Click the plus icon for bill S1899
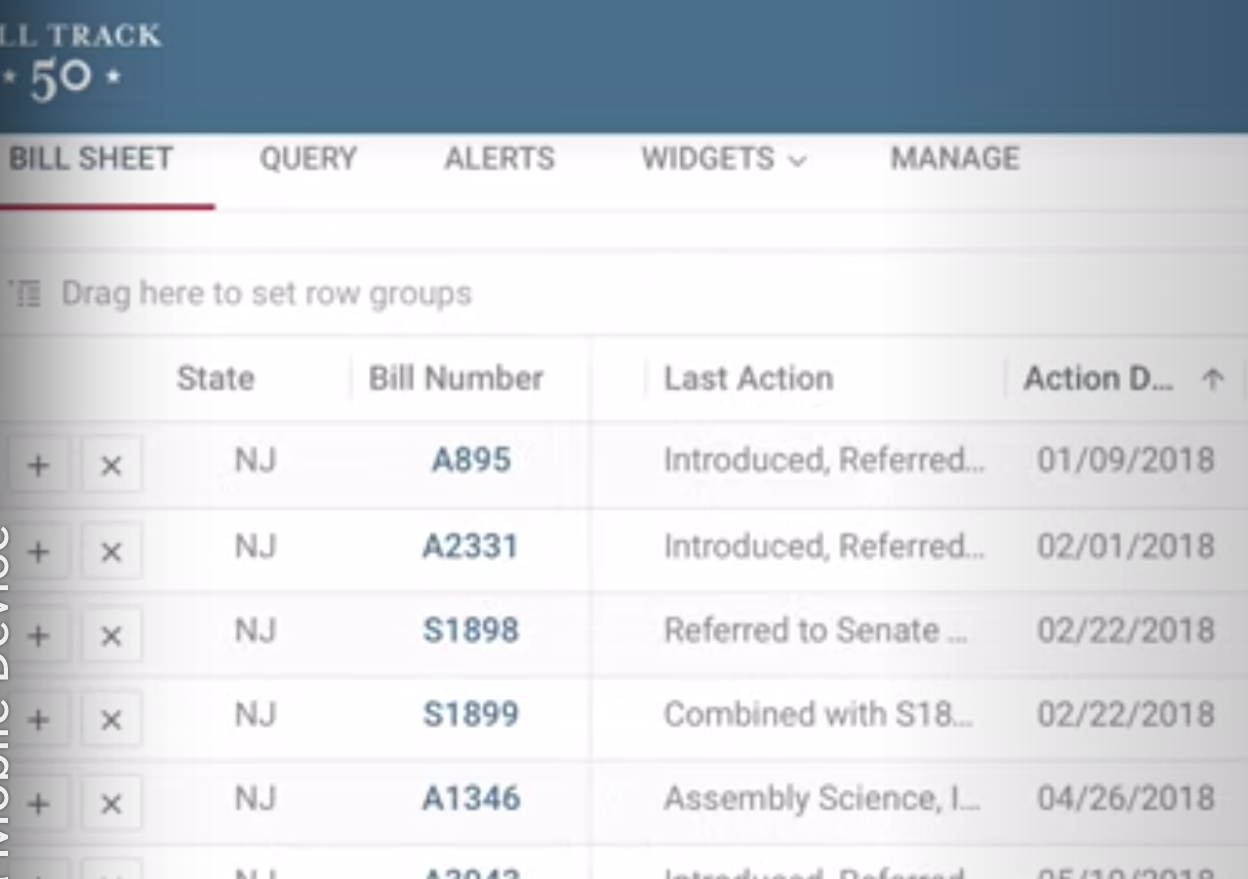The image size is (1248, 879). click(x=38, y=719)
